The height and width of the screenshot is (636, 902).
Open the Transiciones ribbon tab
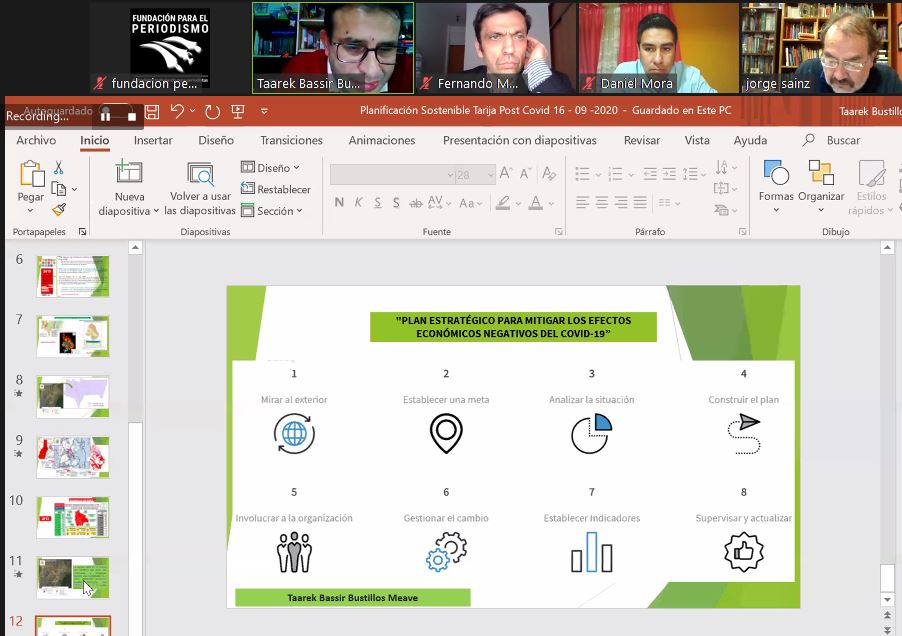[291, 141]
